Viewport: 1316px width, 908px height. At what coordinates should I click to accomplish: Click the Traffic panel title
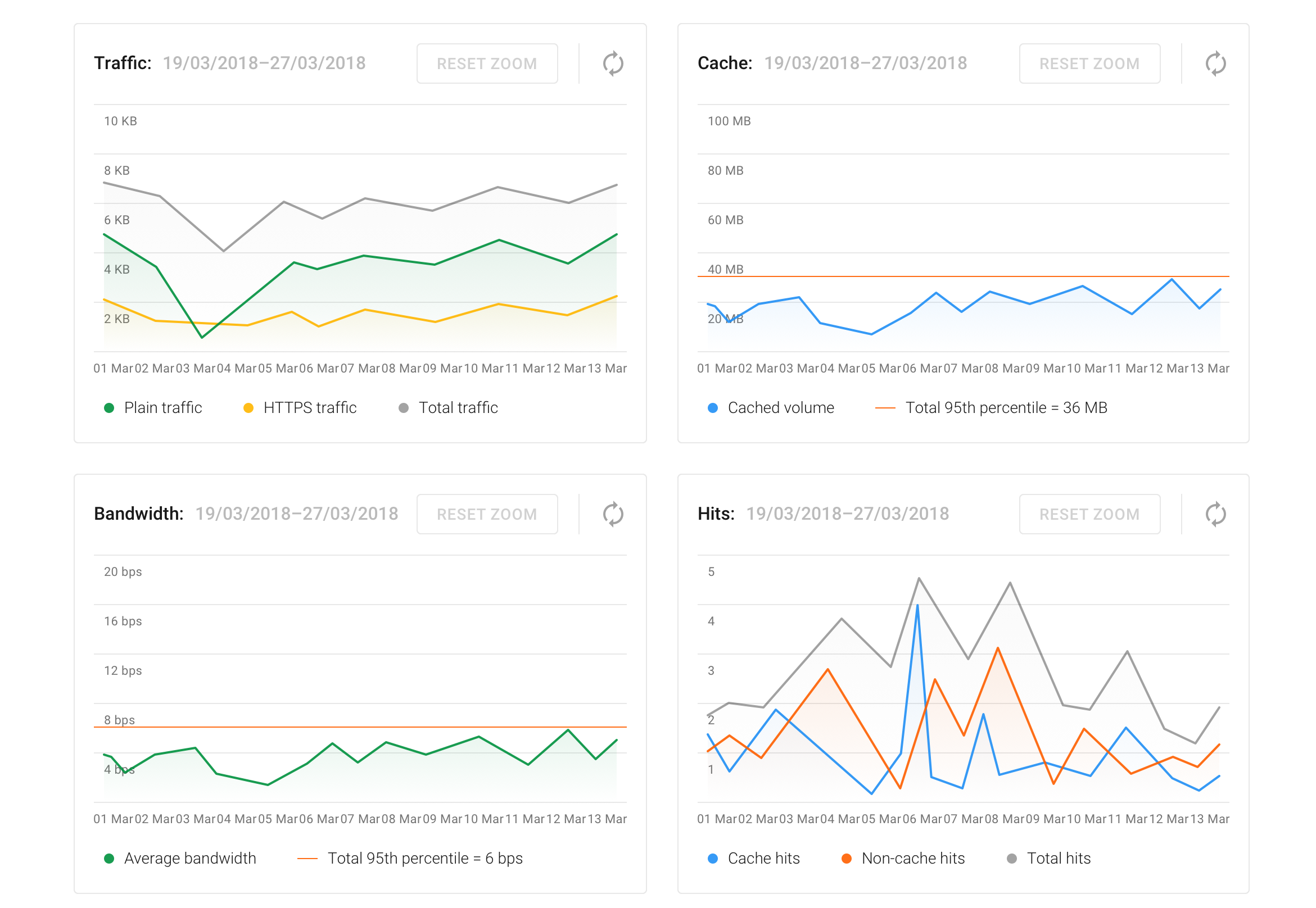click(x=123, y=63)
